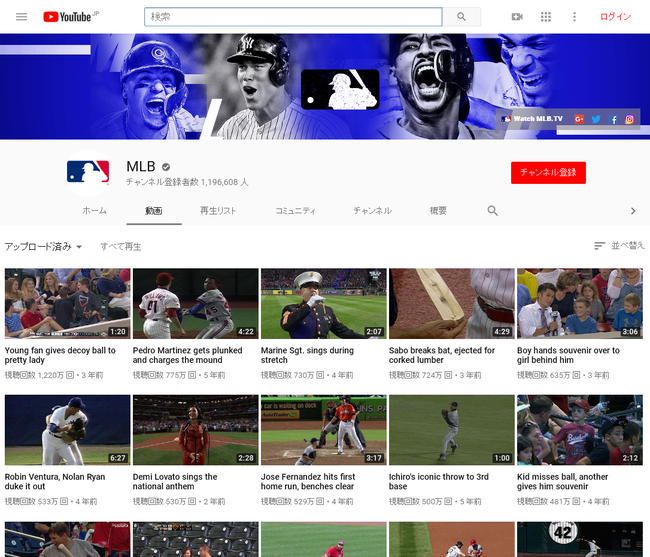The height and width of the screenshot is (557, 650).
Task: Open Marine Sgt. sings thumbnail
Action: click(x=324, y=303)
